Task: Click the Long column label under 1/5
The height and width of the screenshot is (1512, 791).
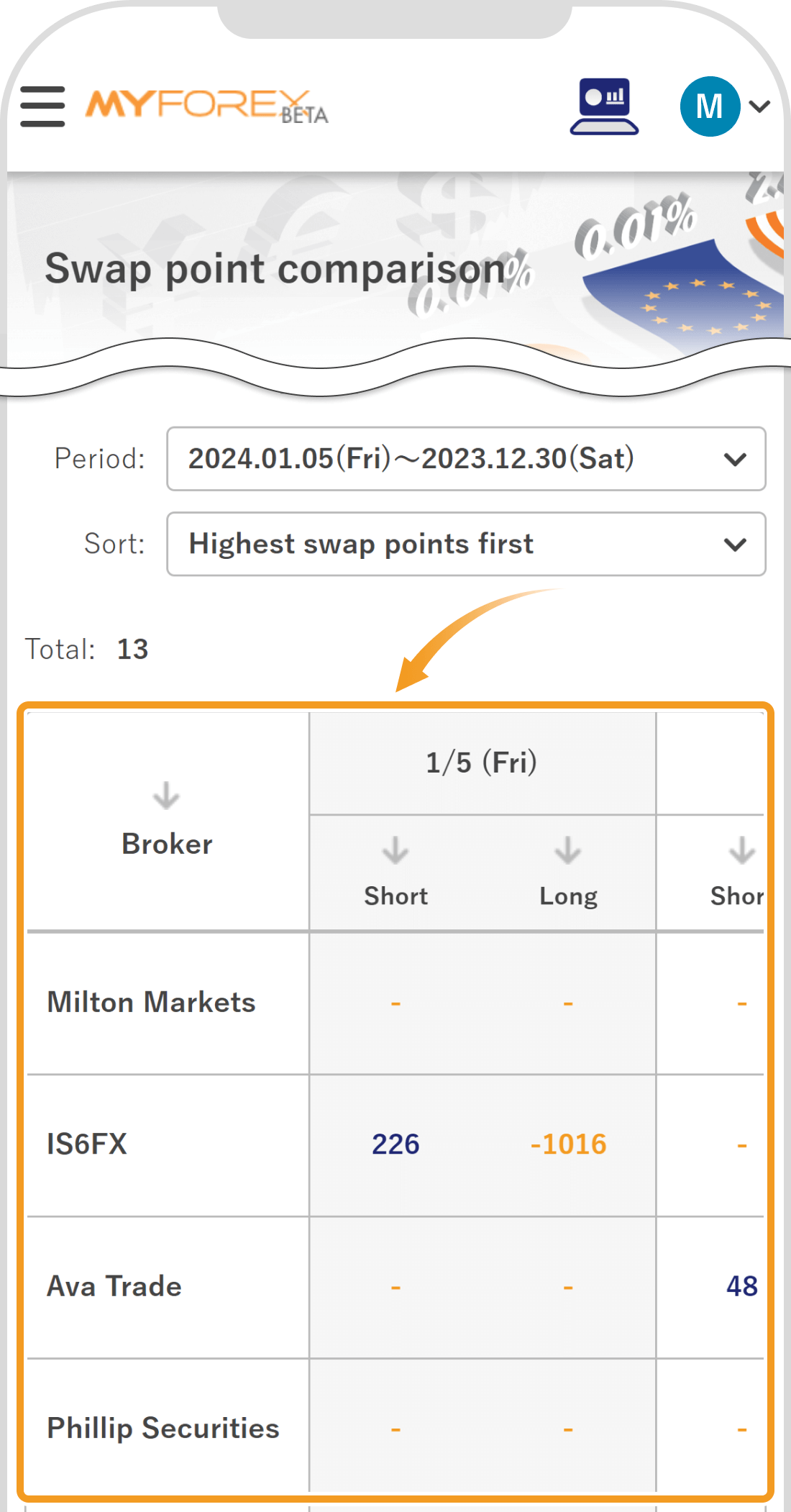Action: point(568,897)
